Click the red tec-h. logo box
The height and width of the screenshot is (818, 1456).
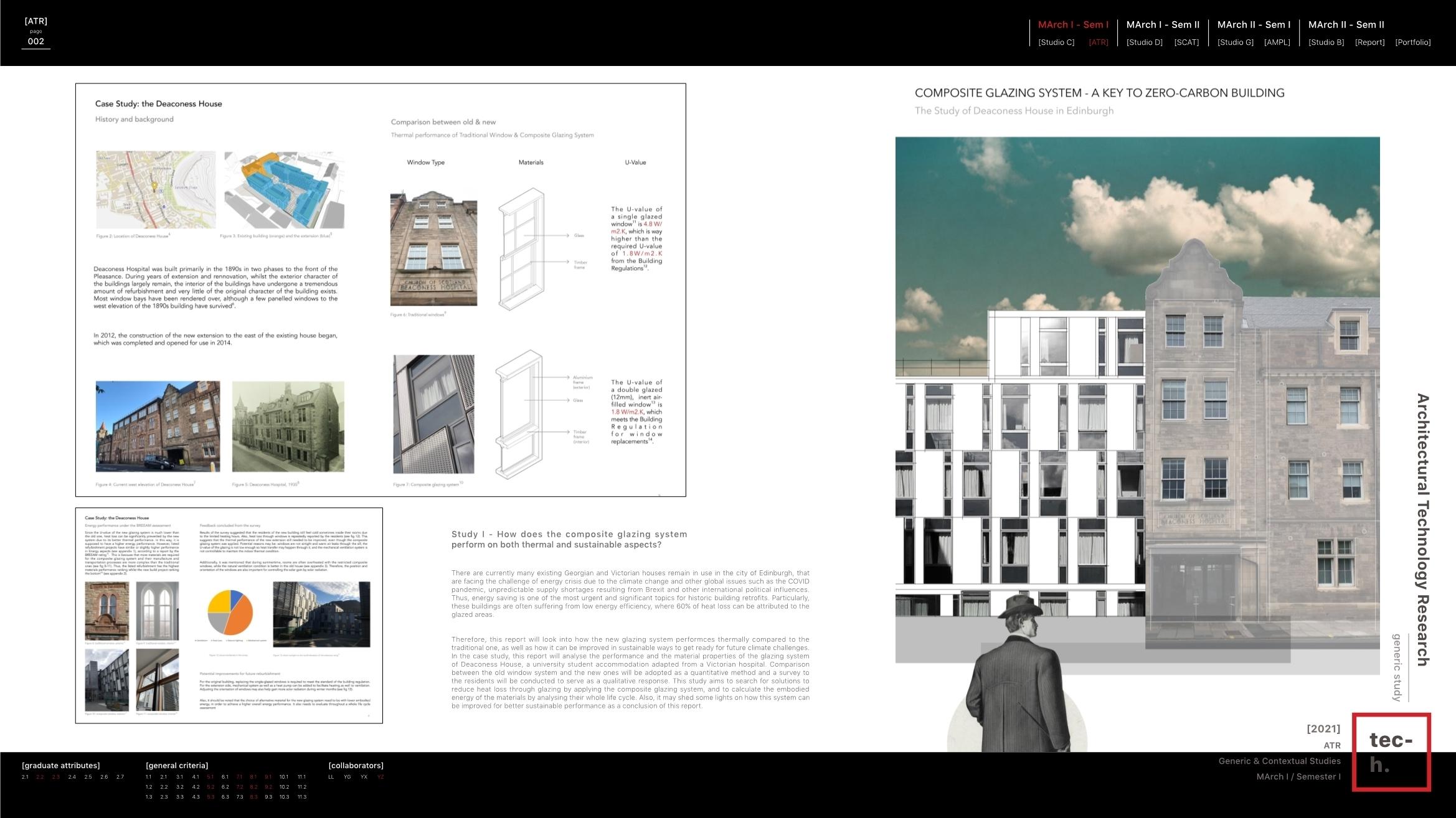1391,752
